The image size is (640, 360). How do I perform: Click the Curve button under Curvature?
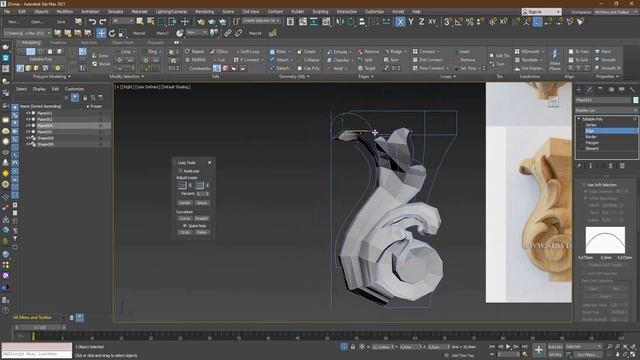point(184,218)
